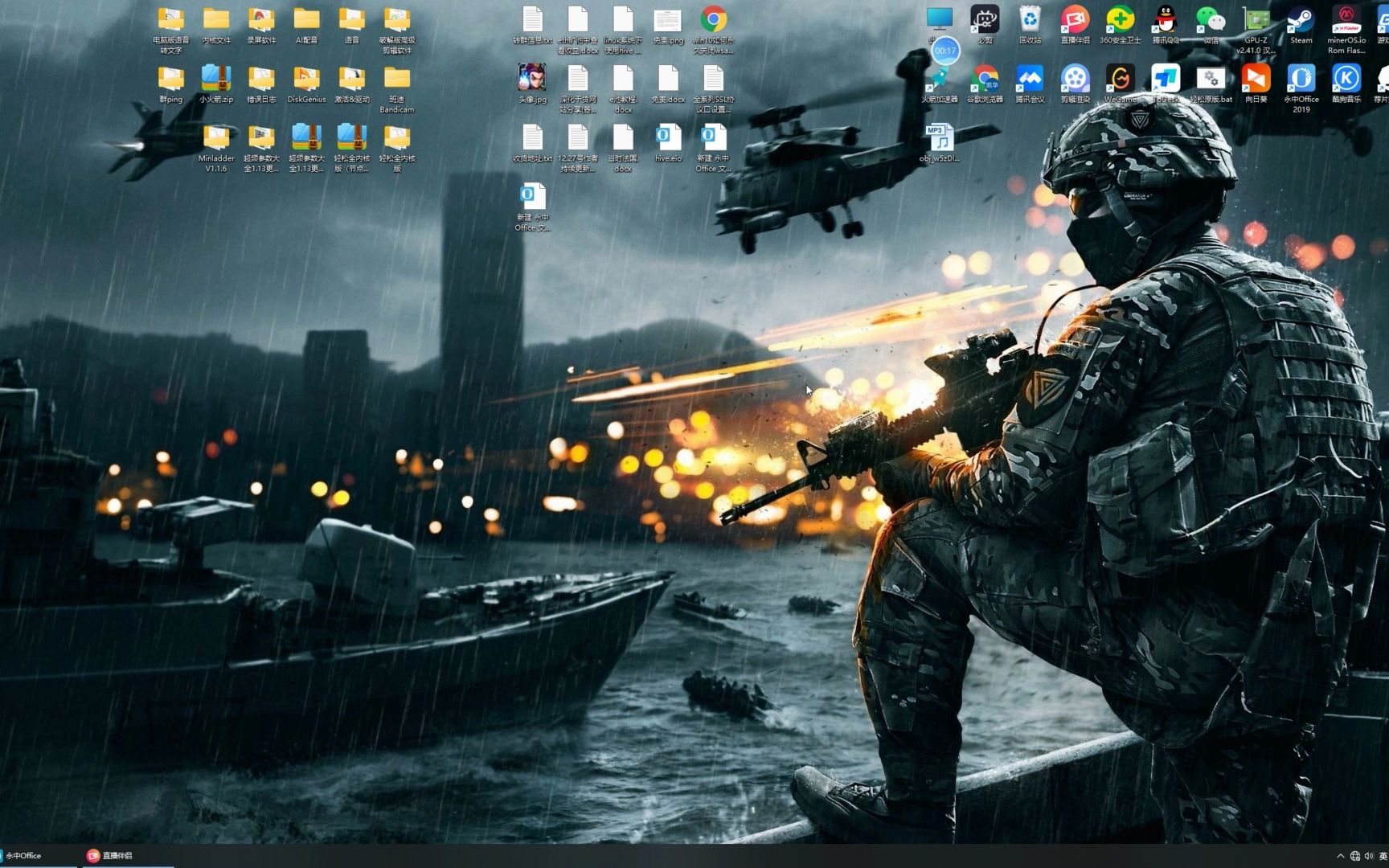This screenshot has height=868, width=1389.
Task: Launch 谷歌浏览器 Chrome shortcut
Action: coord(985,84)
